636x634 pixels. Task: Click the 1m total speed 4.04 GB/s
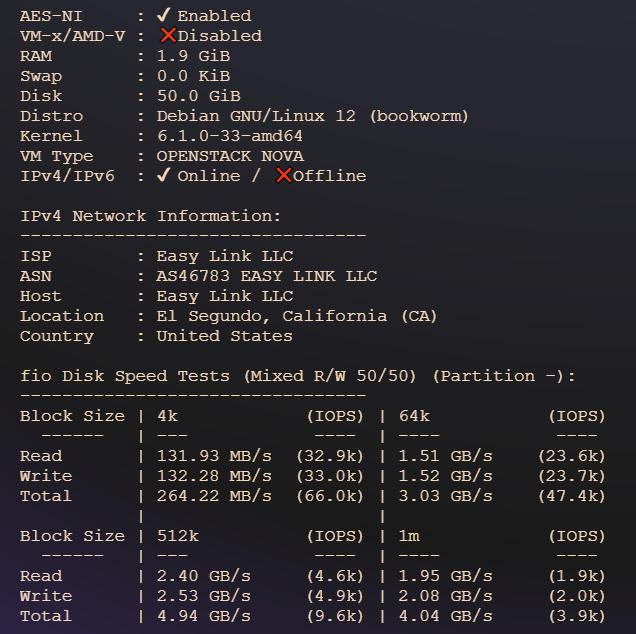(x=445, y=616)
